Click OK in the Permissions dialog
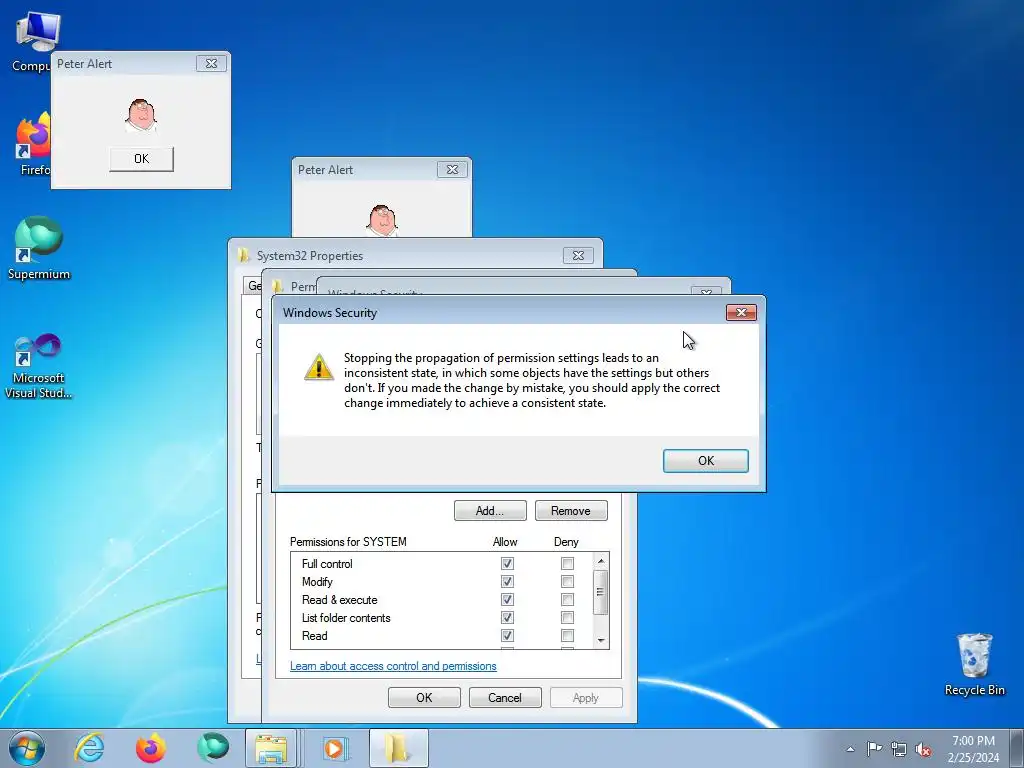 (x=424, y=697)
